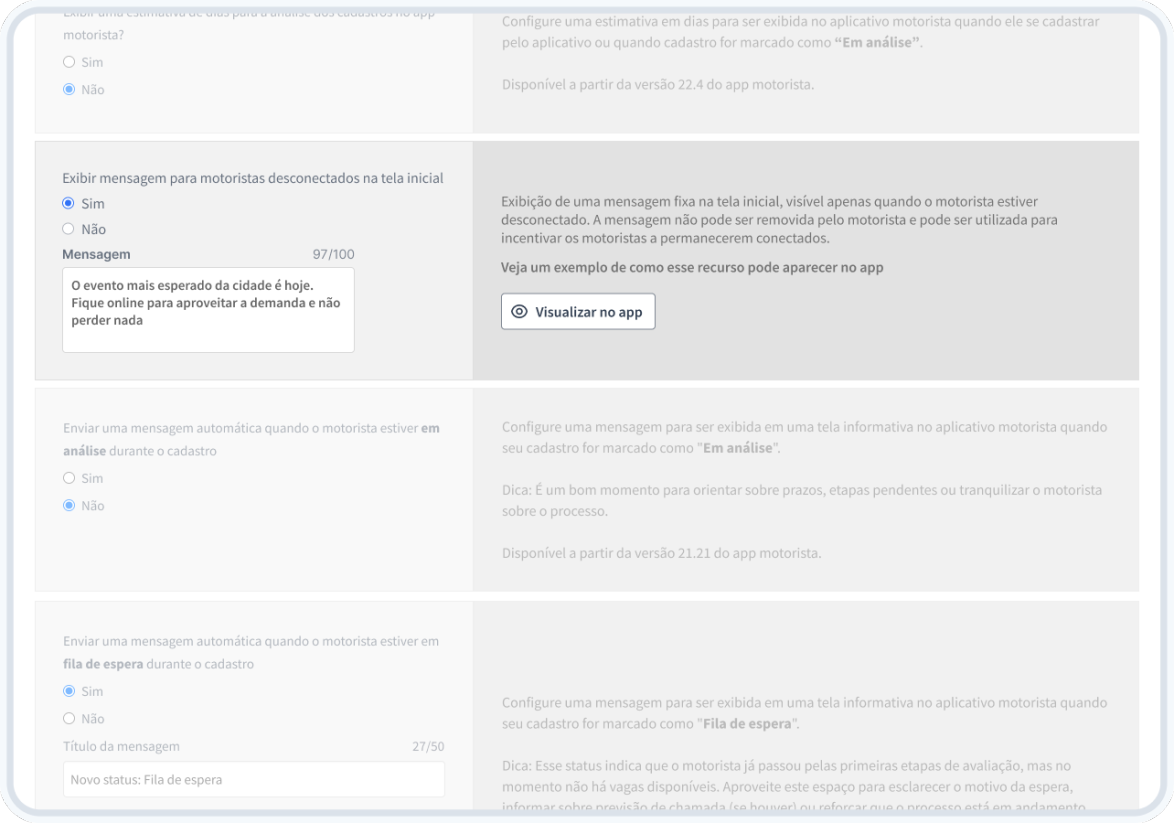Enable Sim for motoristas desconectados message
The image size is (1174, 823).
point(69,203)
